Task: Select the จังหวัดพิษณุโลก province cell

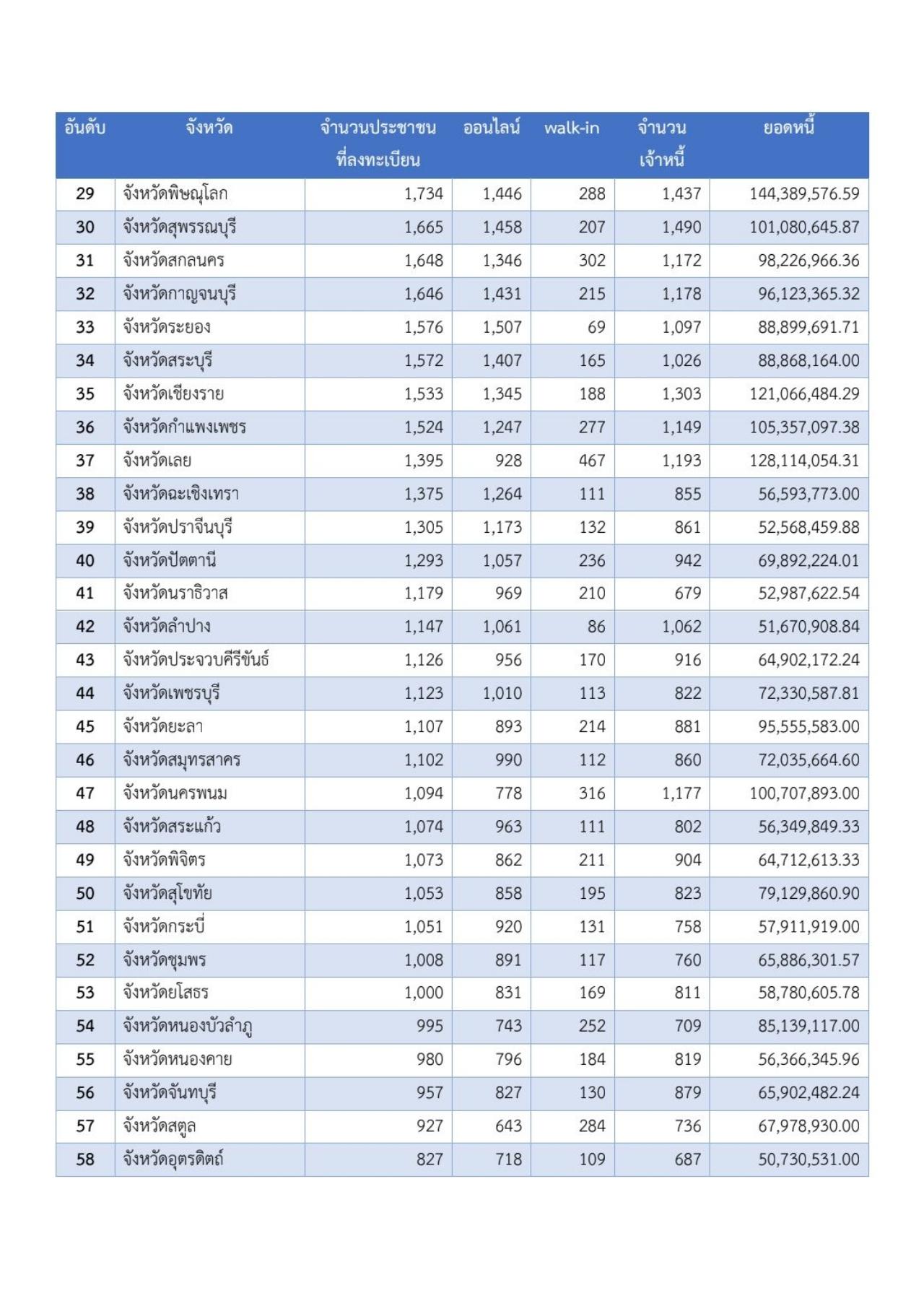Action: [x=175, y=193]
